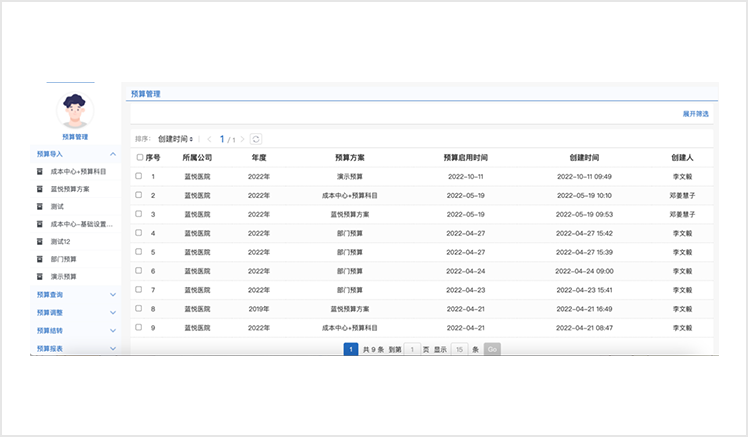This screenshot has width=748, height=437.
Task: Collapse the 预算导入 sidebar section
Action: point(113,155)
